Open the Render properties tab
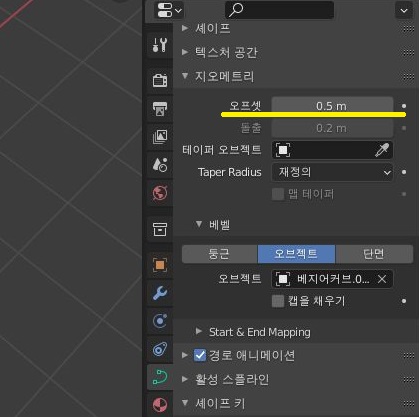This screenshot has width=419, height=417. click(160, 80)
